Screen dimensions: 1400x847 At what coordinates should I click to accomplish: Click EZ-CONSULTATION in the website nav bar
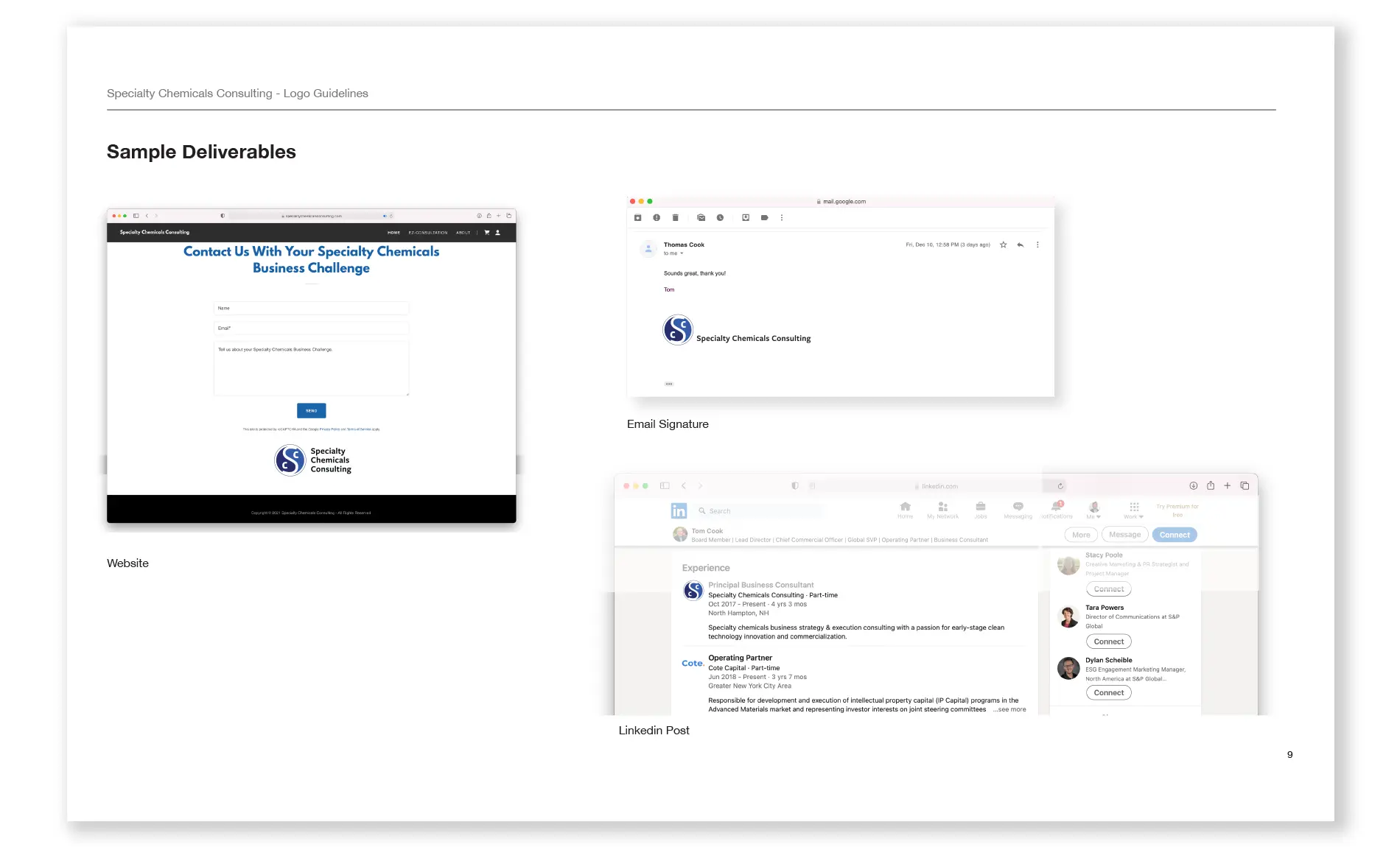428,233
